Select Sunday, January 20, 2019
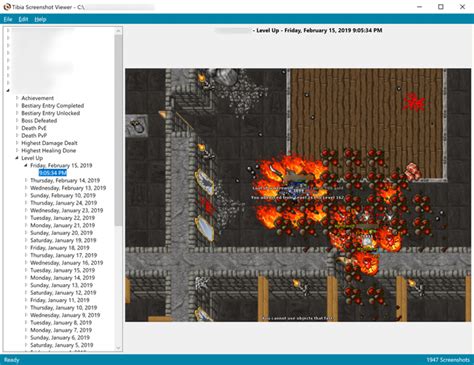The width and height of the screenshot is (474, 365). [x=62, y=233]
